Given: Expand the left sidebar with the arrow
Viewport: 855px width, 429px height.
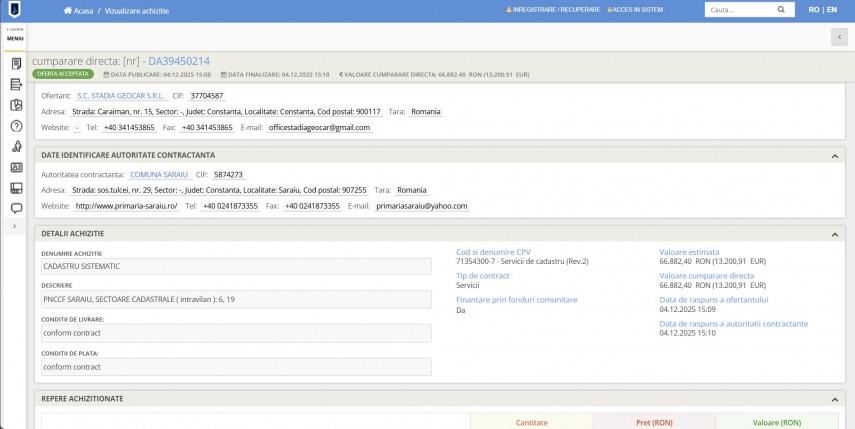Looking at the screenshot, I should 15,228.
